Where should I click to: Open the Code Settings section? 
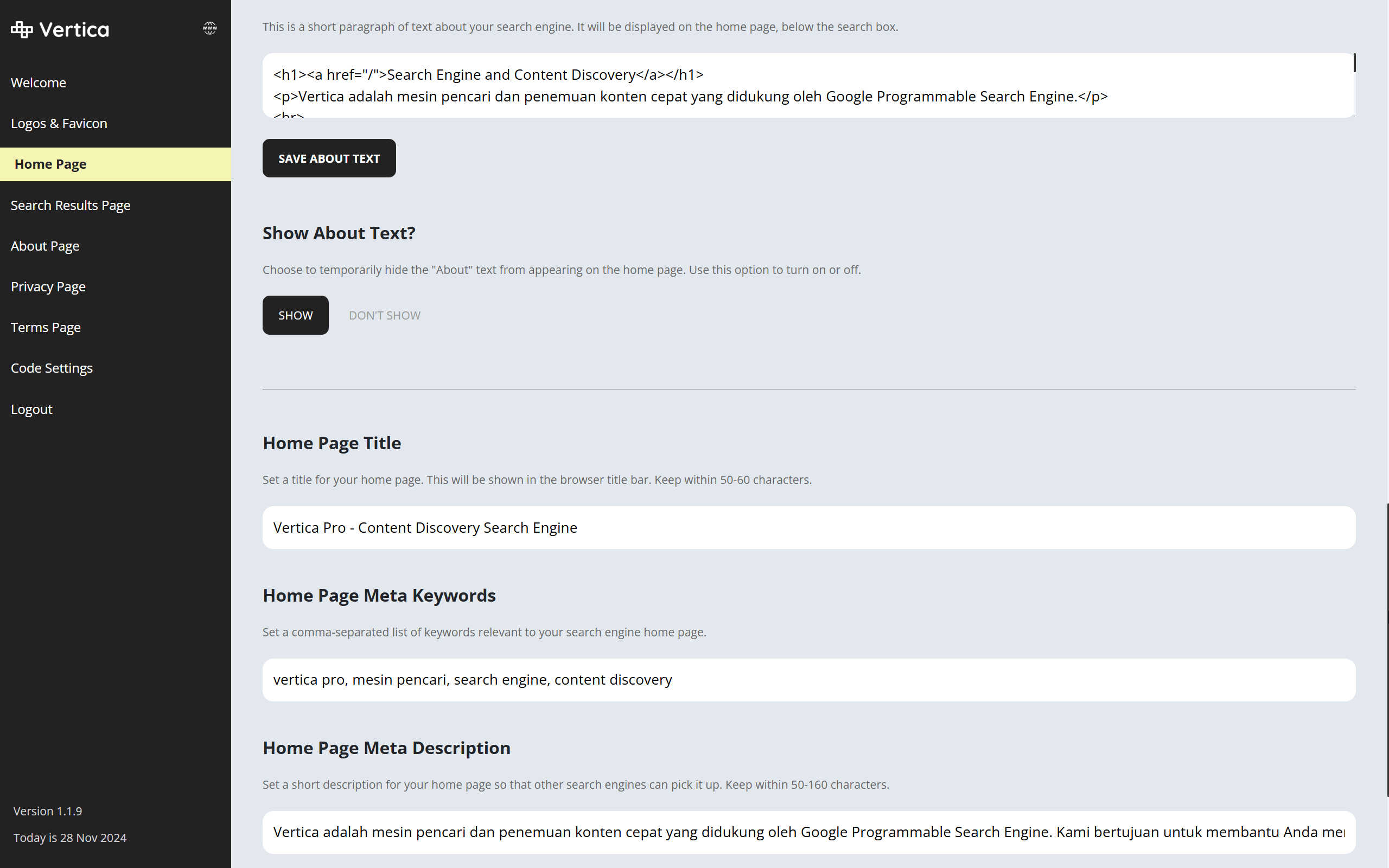click(x=52, y=367)
